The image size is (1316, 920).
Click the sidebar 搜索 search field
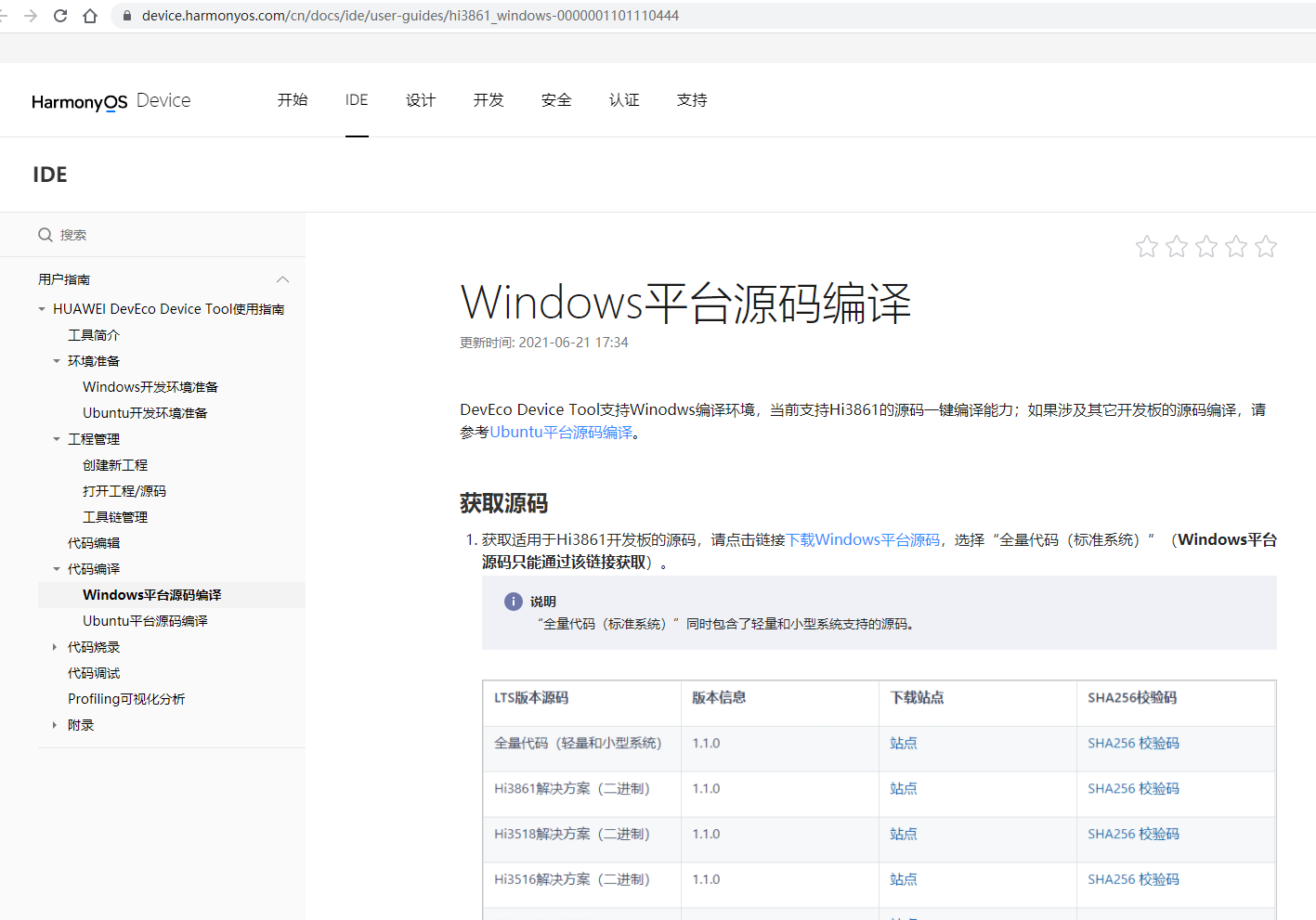[x=153, y=235]
